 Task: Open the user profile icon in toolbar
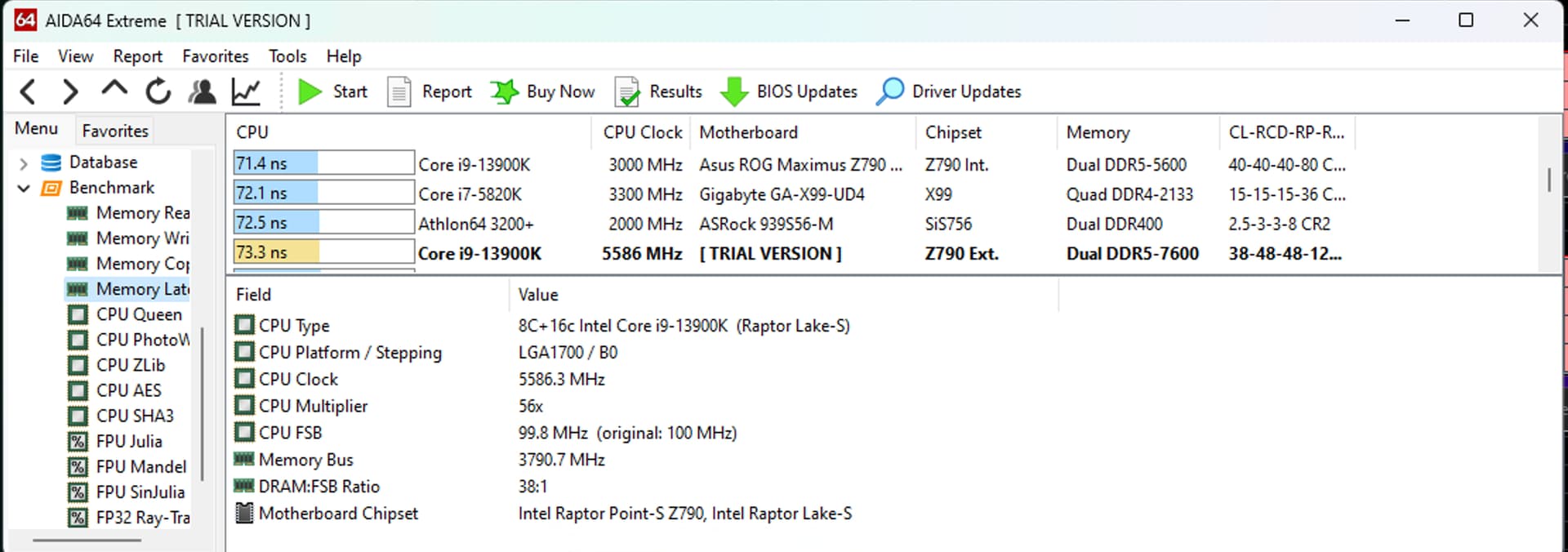pyautogui.click(x=202, y=91)
